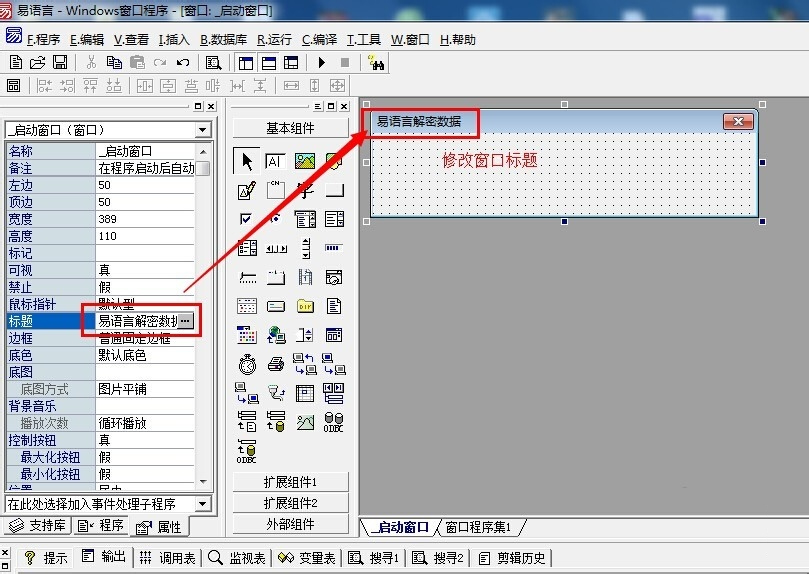Open the H.帮助 menu
This screenshot has width=809, height=574.
pos(458,40)
